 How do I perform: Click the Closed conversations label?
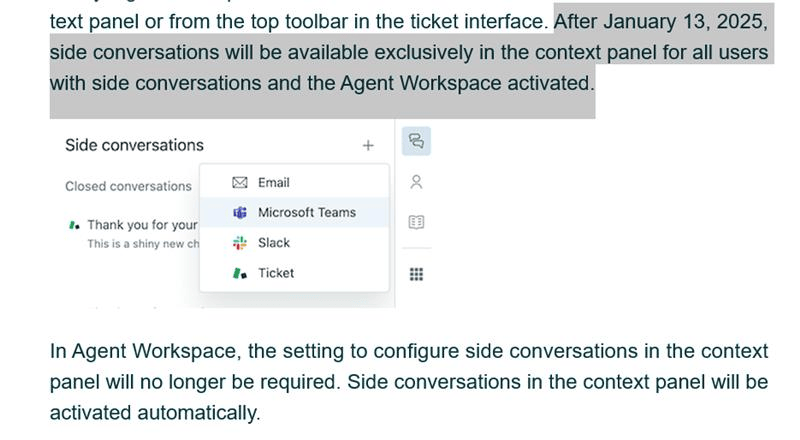point(128,186)
